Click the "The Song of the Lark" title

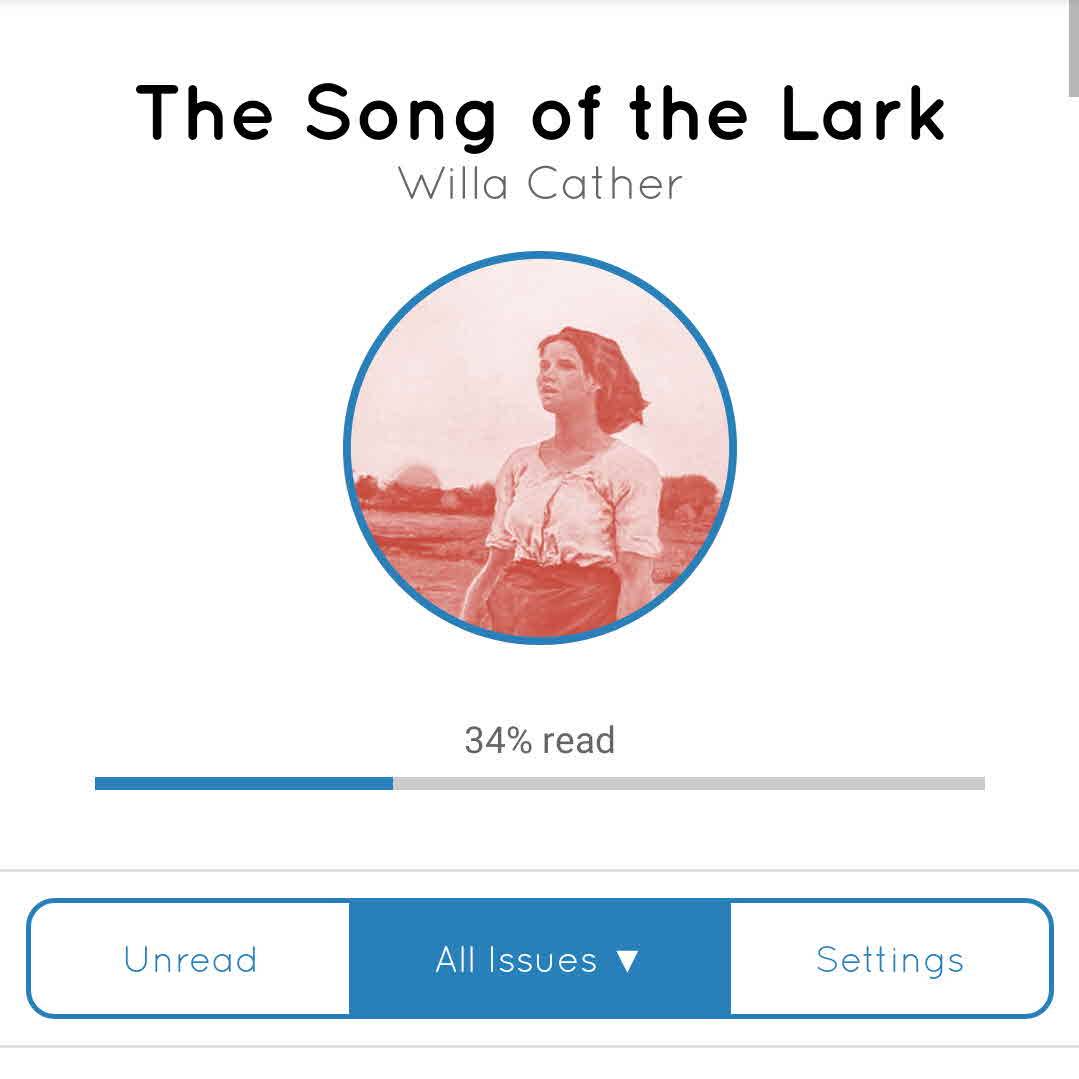pyautogui.click(x=540, y=111)
